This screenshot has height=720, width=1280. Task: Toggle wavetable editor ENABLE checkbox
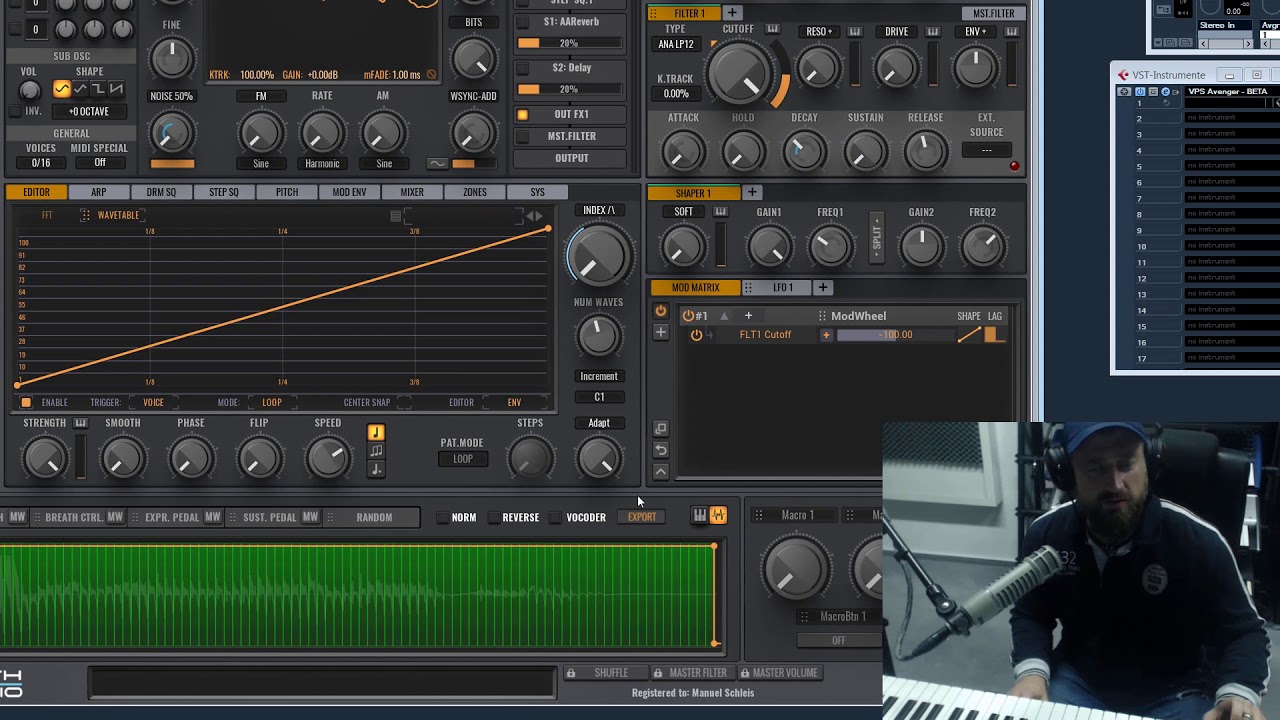(26, 403)
